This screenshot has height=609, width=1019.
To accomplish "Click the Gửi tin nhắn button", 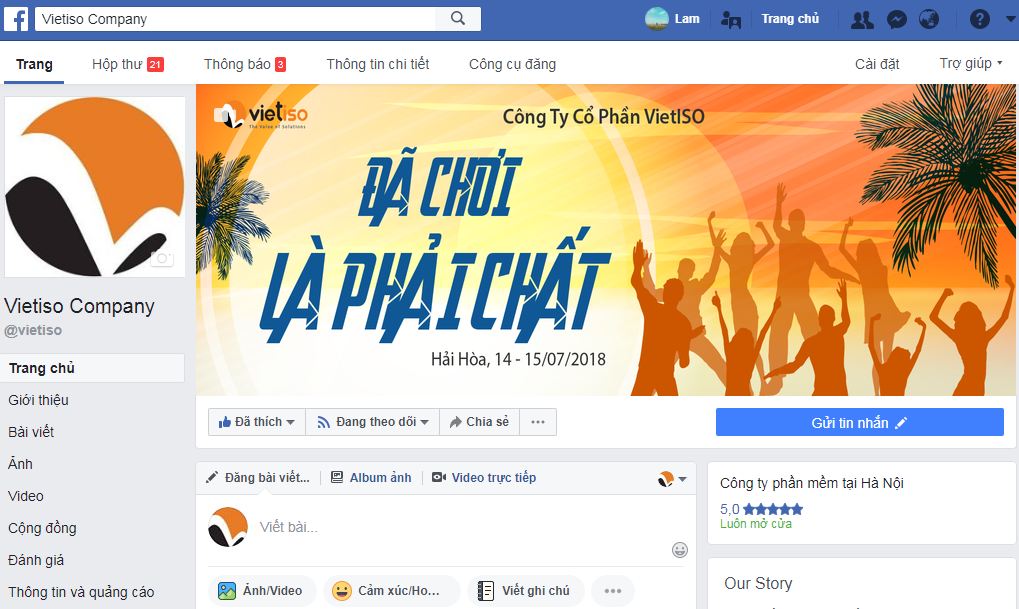I will [x=860, y=422].
